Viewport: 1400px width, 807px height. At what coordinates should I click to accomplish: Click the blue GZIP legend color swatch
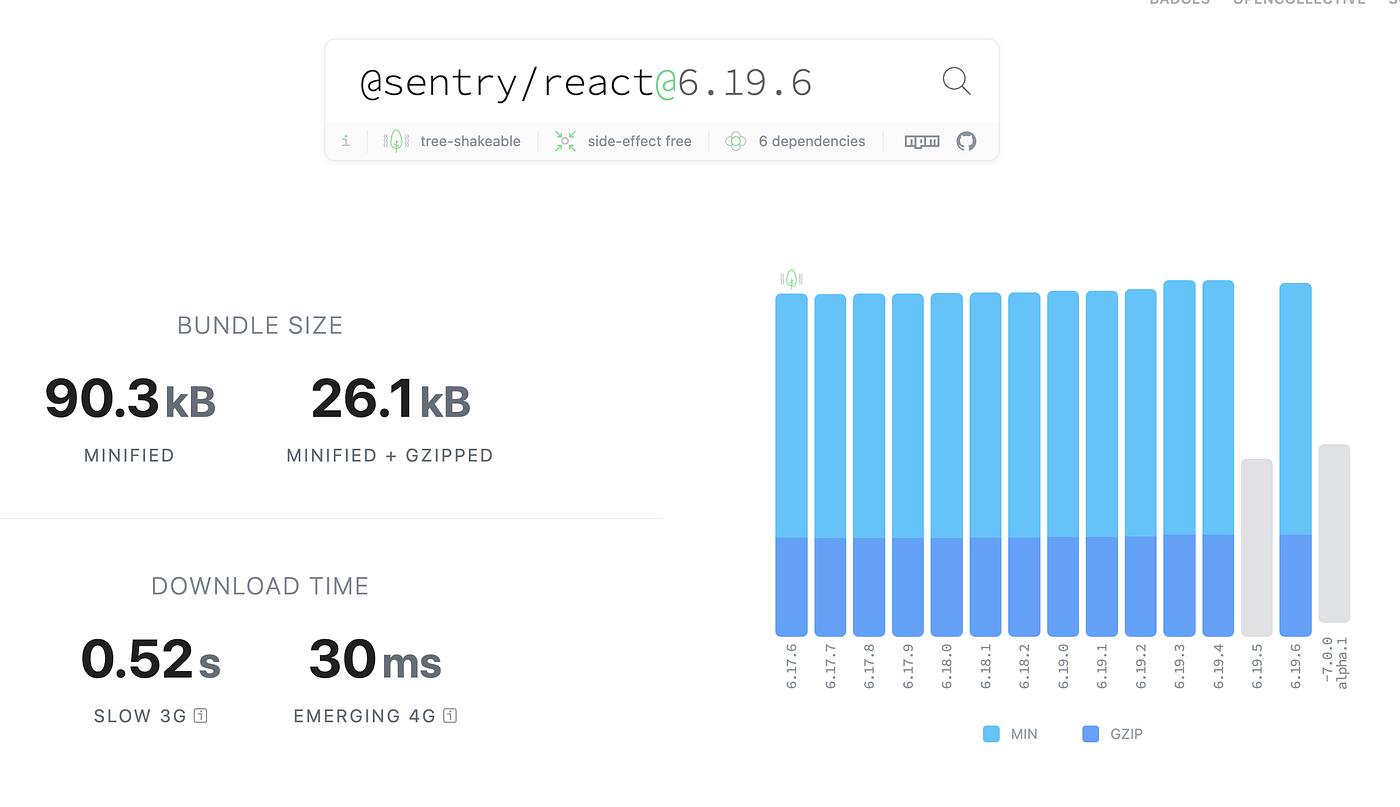pos(1089,733)
